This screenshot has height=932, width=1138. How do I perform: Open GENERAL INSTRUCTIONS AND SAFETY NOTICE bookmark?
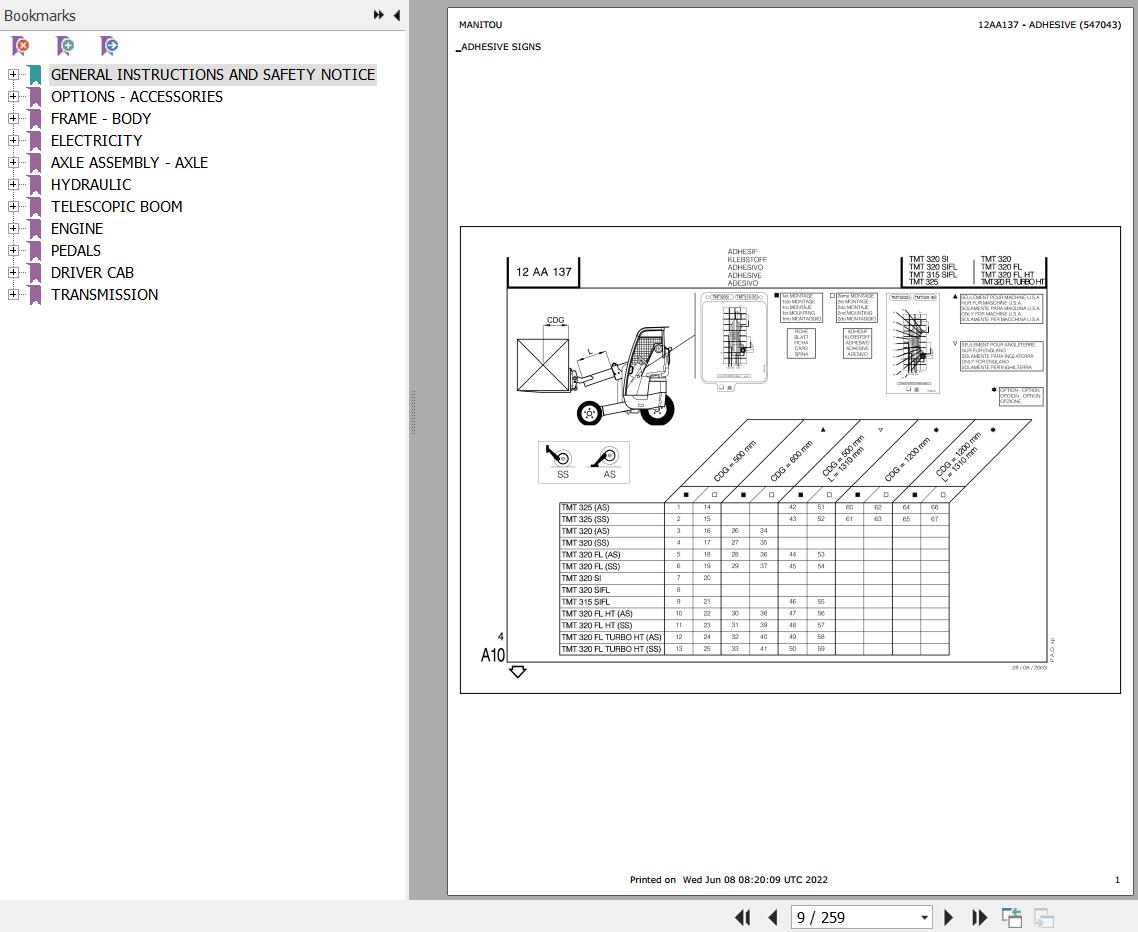[213, 75]
